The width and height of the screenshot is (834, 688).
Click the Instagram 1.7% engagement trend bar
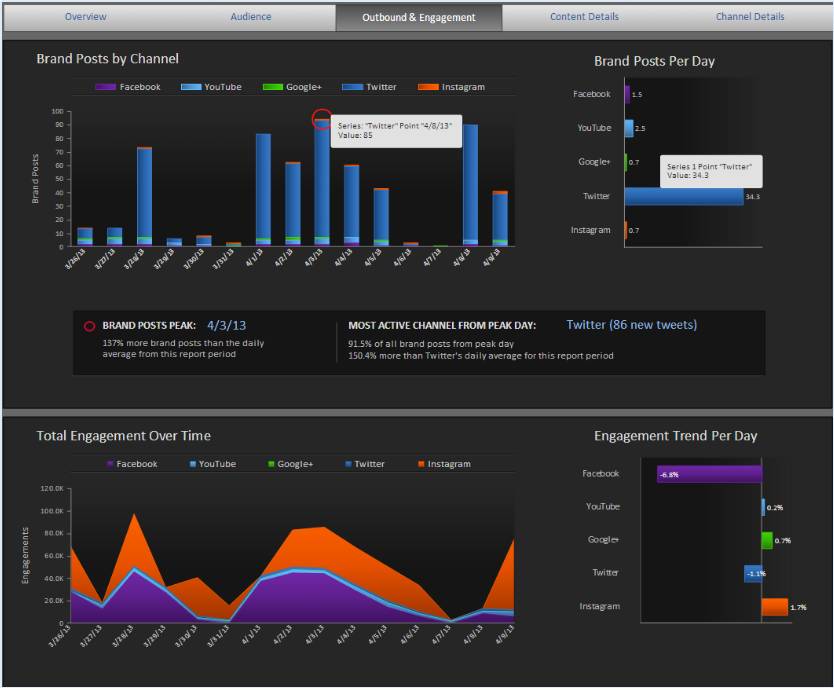(774, 607)
